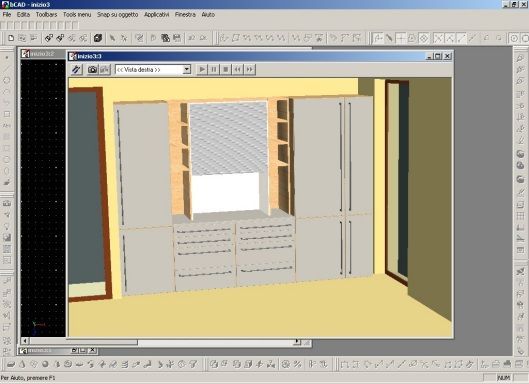Click the Fast-forward animation button
Image resolution: width=529 pixels, height=384 pixels.
[249, 70]
